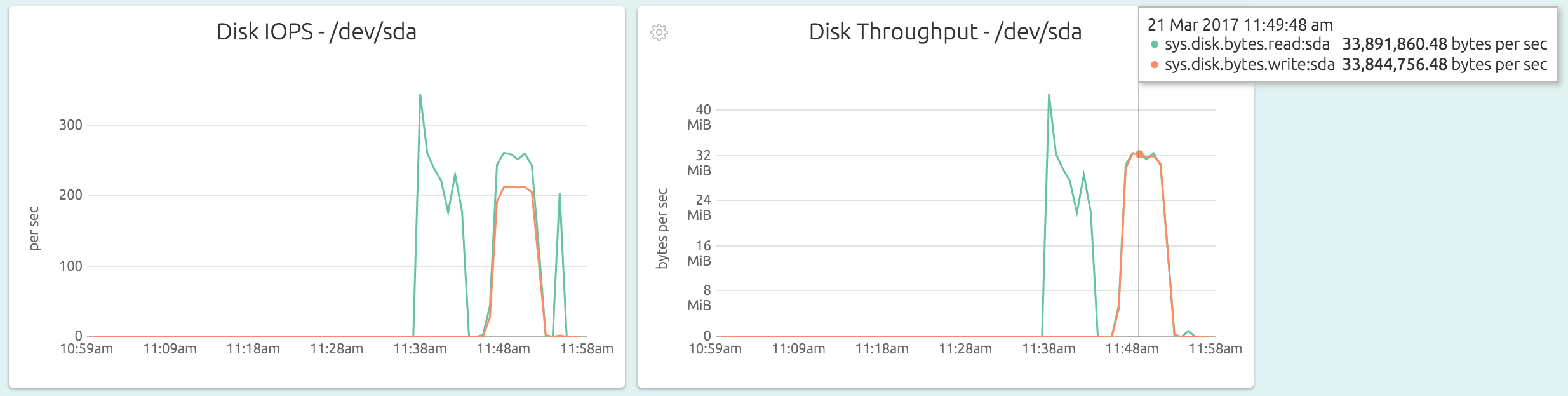Click the sys.disk.bytes.write:sda tooltip label
Viewport: 1568px width, 396px height.
(x=1250, y=64)
